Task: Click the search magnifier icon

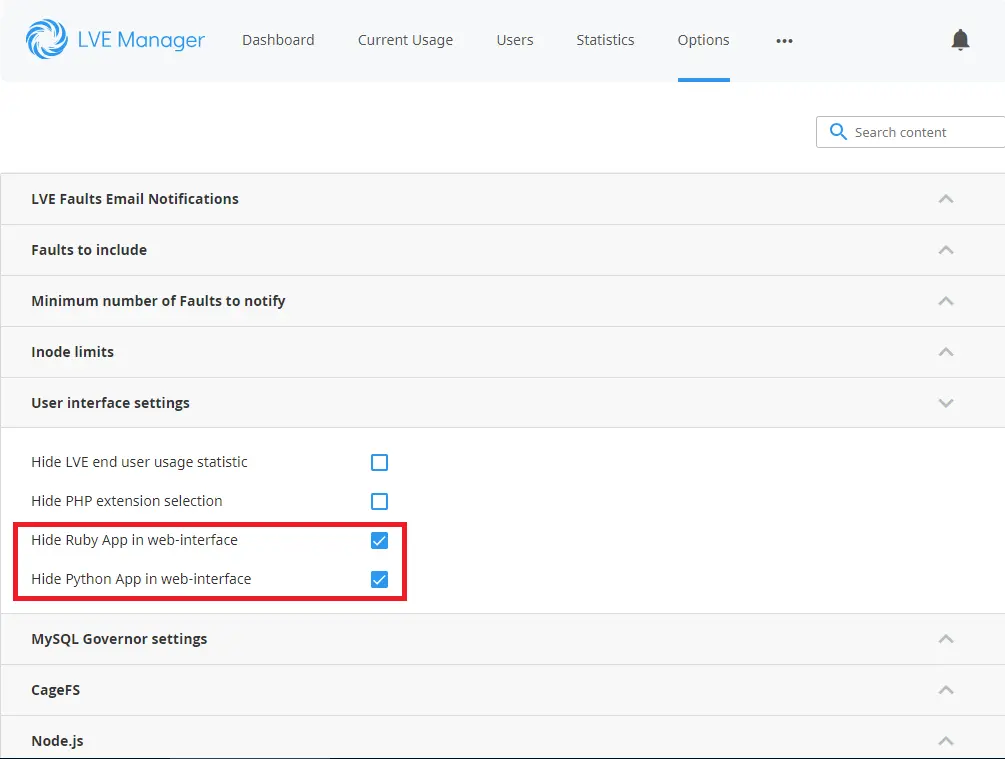Action: click(x=838, y=132)
